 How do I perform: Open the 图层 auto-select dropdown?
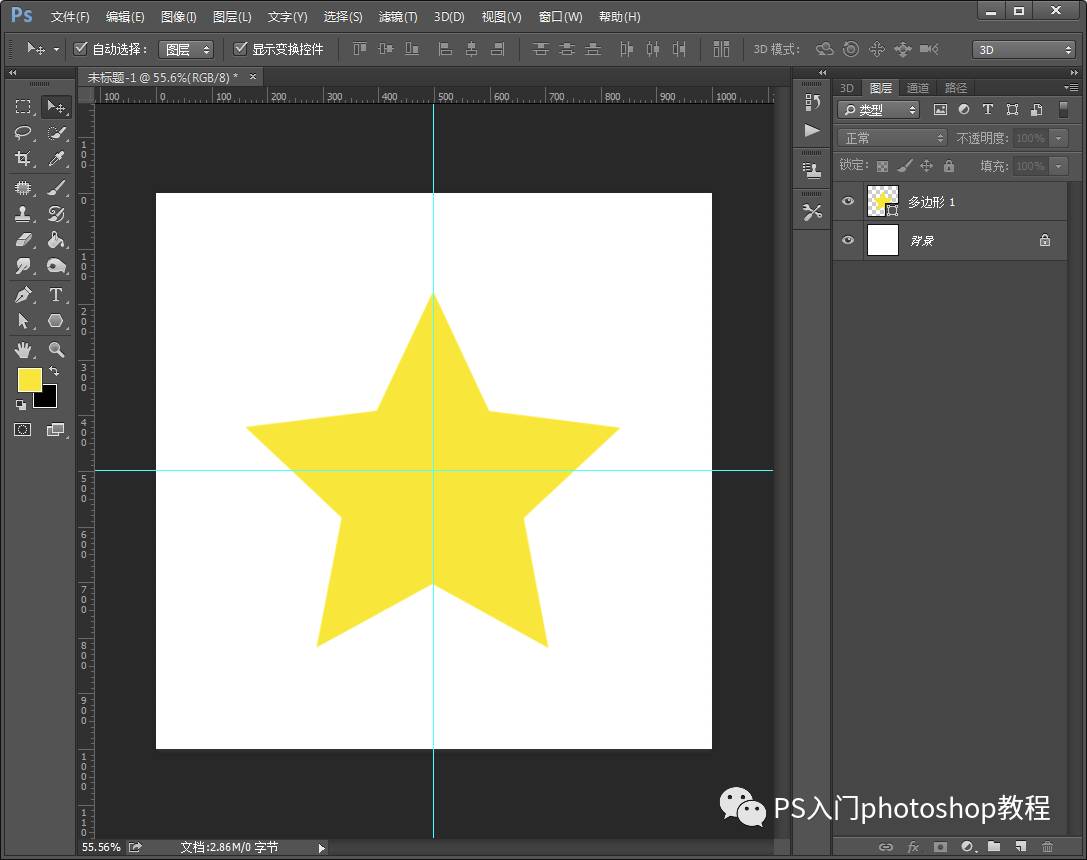click(x=186, y=49)
